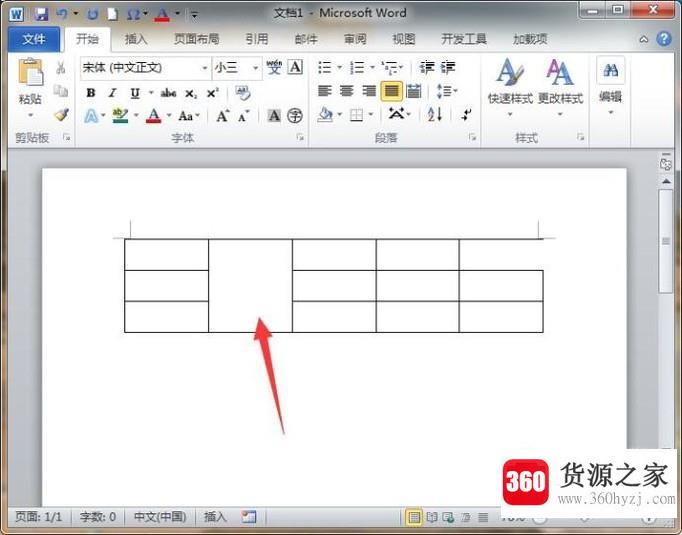The height and width of the screenshot is (535, 682).
Task: Click the Sort A-Z icon
Action: point(435,115)
